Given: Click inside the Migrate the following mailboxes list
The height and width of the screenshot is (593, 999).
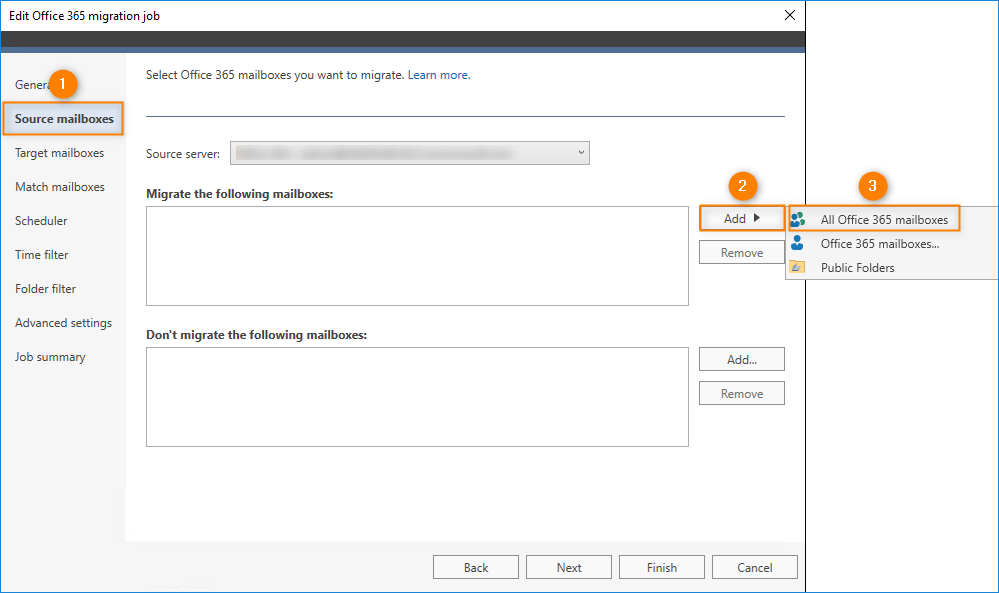Looking at the screenshot, I should pyautogui.click(x=417, y=255).
